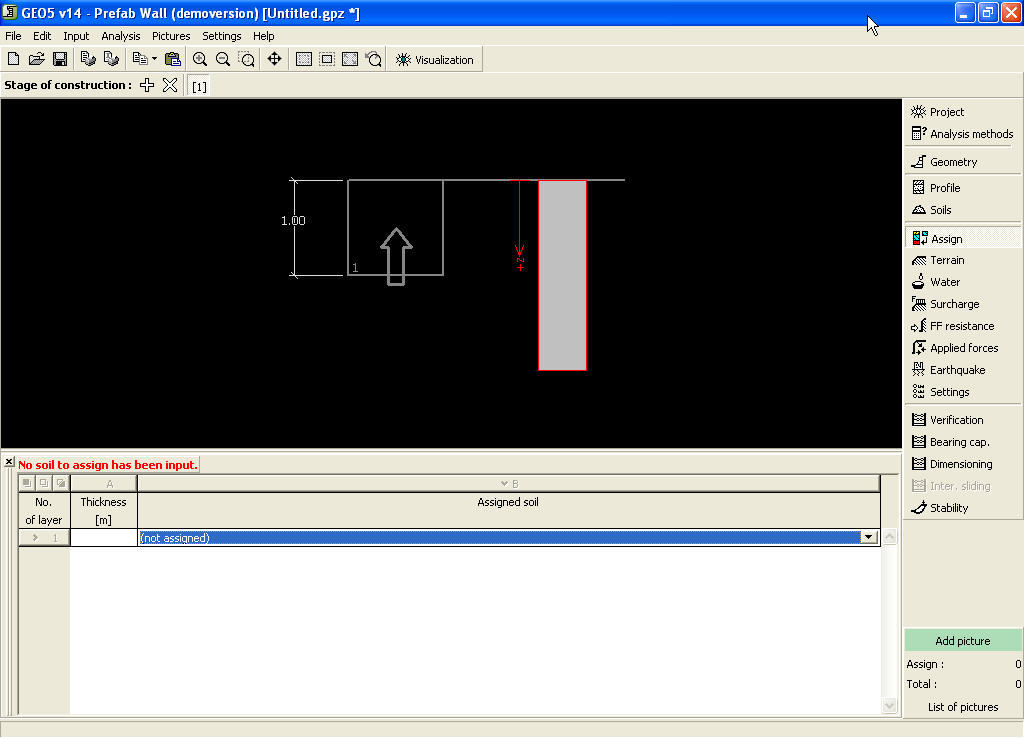Open Surcharge frame
The image size is (1024, 738).
tap(963, 304)
